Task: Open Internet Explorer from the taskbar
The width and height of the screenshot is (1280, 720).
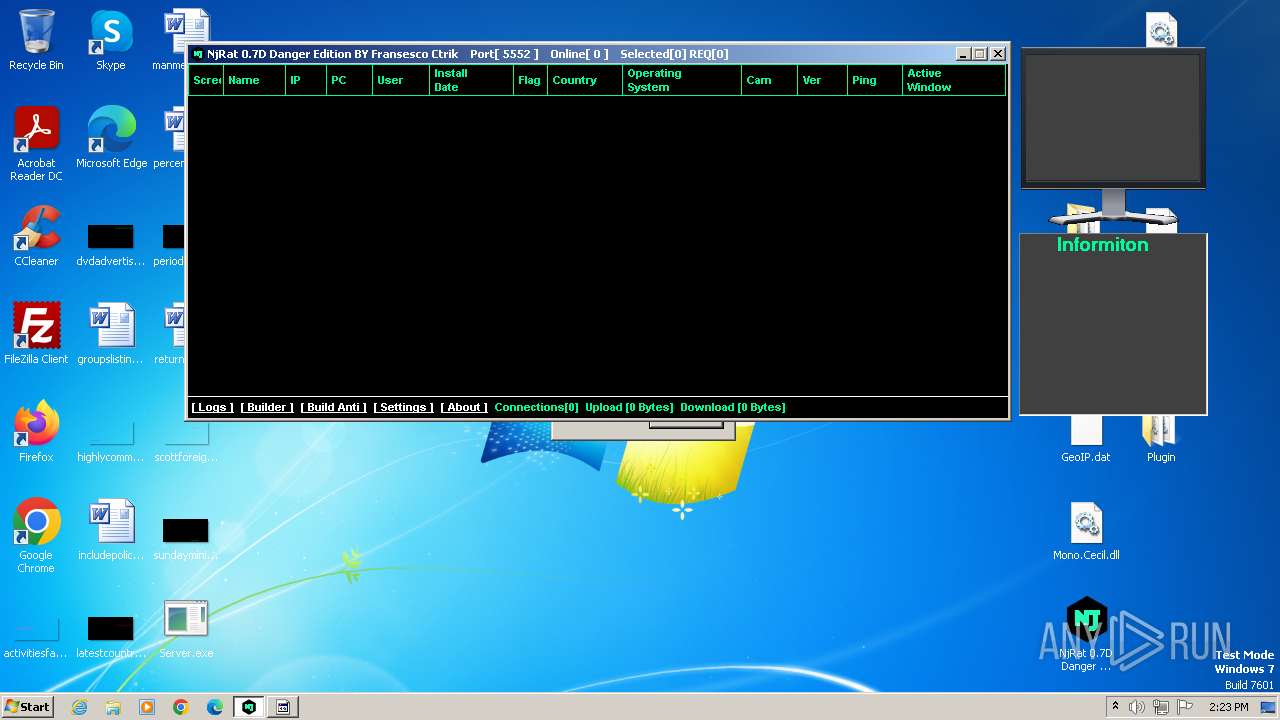Action: pyautogui.click(x=80, y=707)
